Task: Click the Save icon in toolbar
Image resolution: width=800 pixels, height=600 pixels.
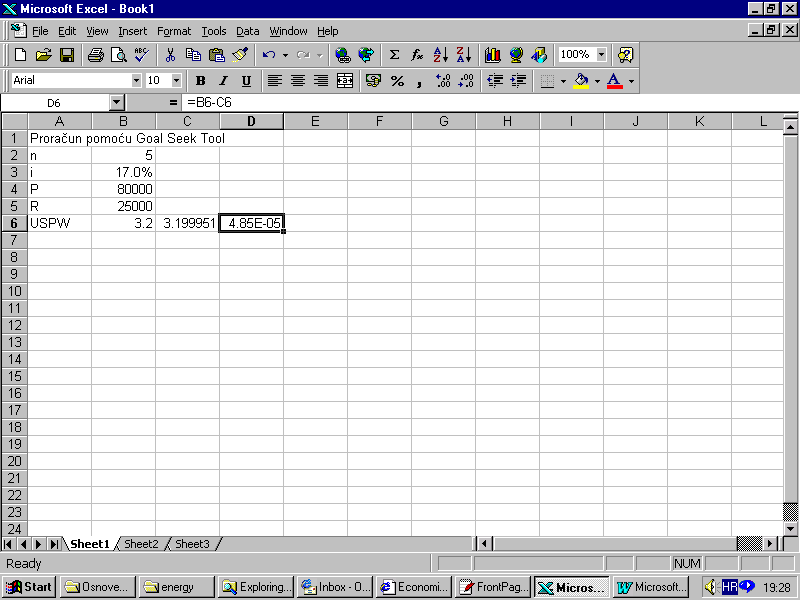Action: pyautogui.click(x=67, y=55)
